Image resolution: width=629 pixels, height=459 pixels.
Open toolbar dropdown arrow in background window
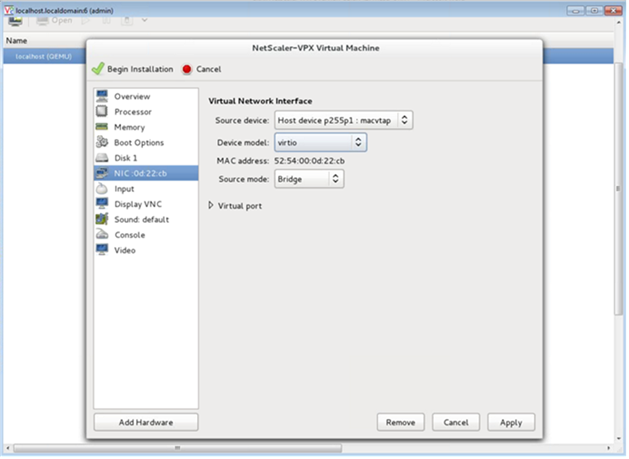144,20
